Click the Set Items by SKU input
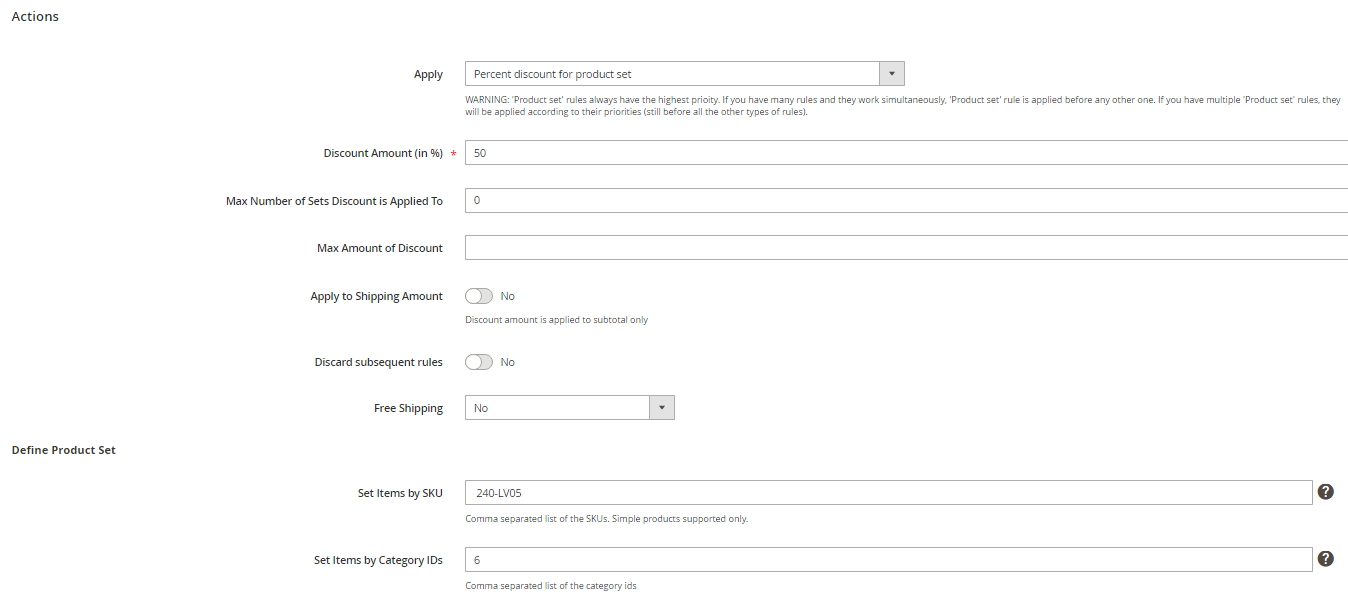Screen dimensions: 1348x603 pyautogui.click(x=888, y=493)
